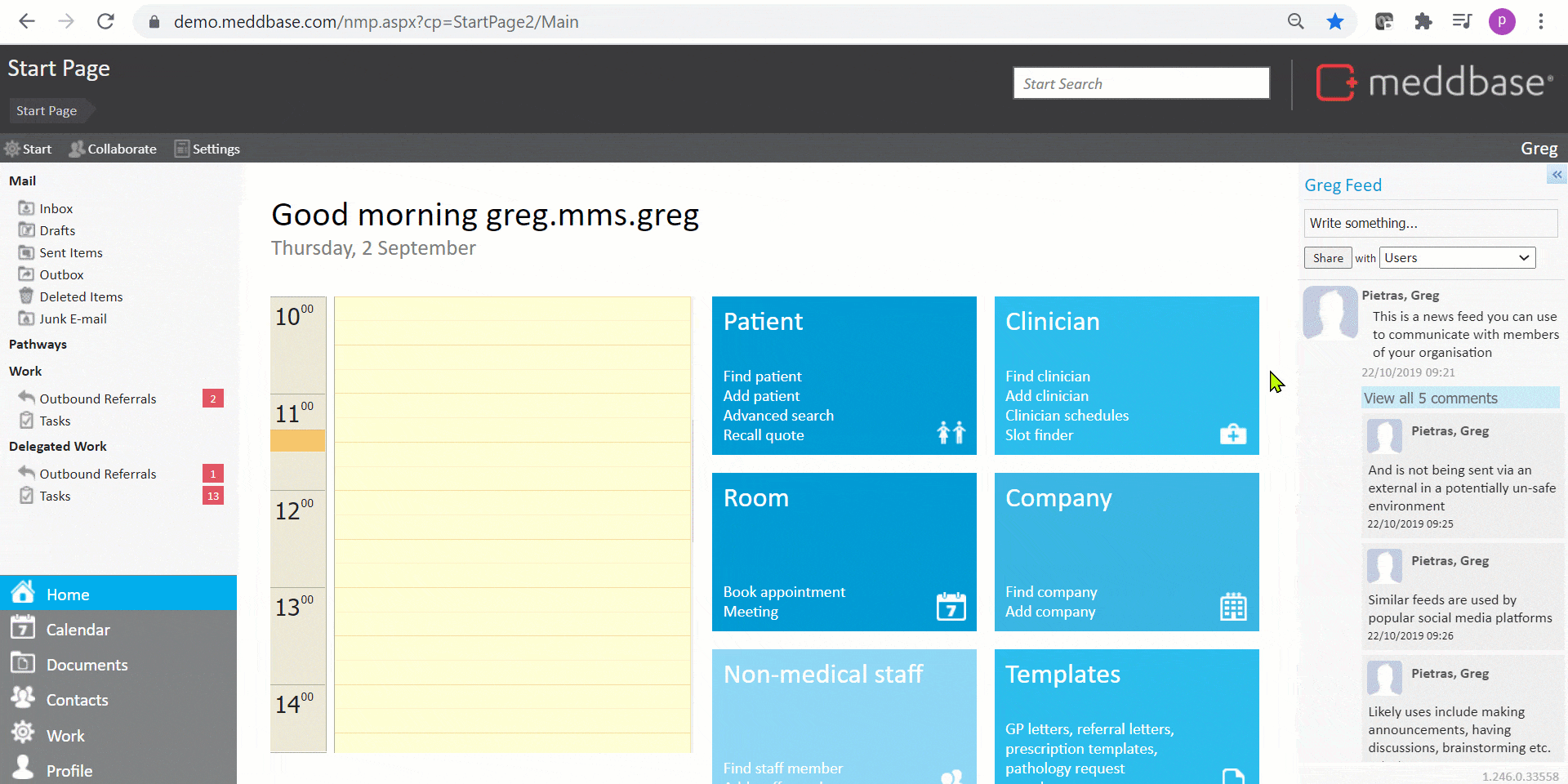The width and height of the screenshot is (1568, 784).
Task: Click the Patient tile people icon
Action: 951,432
